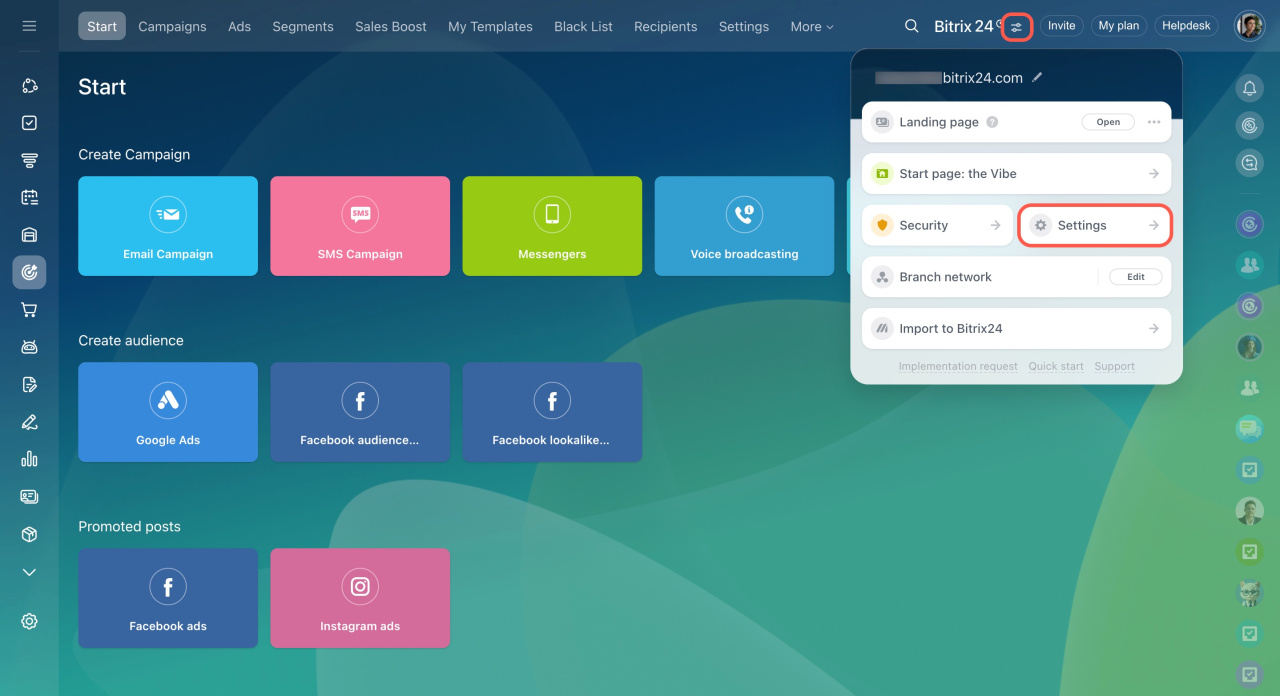The image size is (1280, 696).
Task: Open the box-shaped sidebar icon
Action: point(29,534)
